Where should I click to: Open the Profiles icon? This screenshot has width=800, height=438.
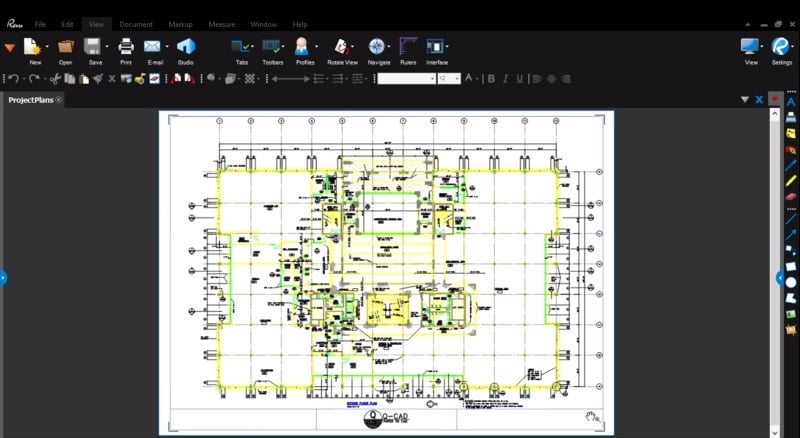(x=302, y=46)
